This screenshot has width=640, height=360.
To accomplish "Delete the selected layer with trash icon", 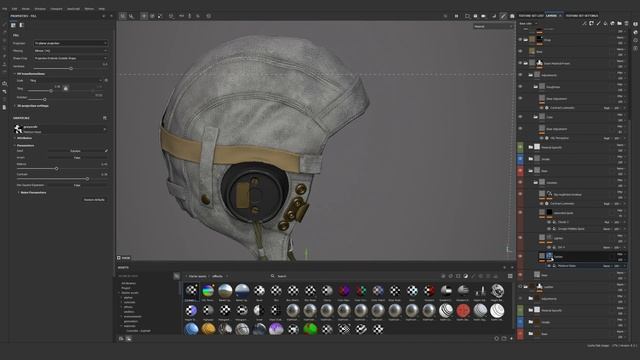I will 627,24.
